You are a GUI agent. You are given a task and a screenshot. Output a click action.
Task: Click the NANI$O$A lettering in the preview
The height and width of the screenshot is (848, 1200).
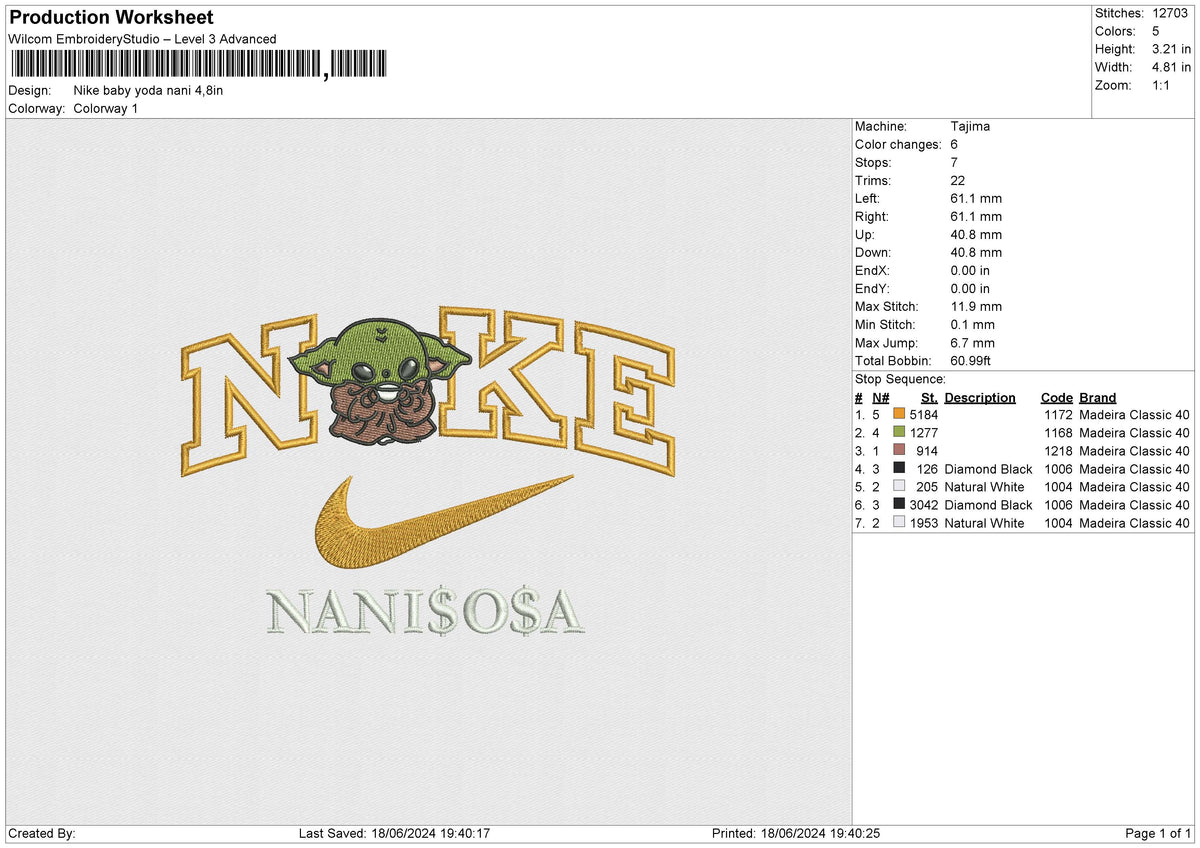(x=424, y=612)
